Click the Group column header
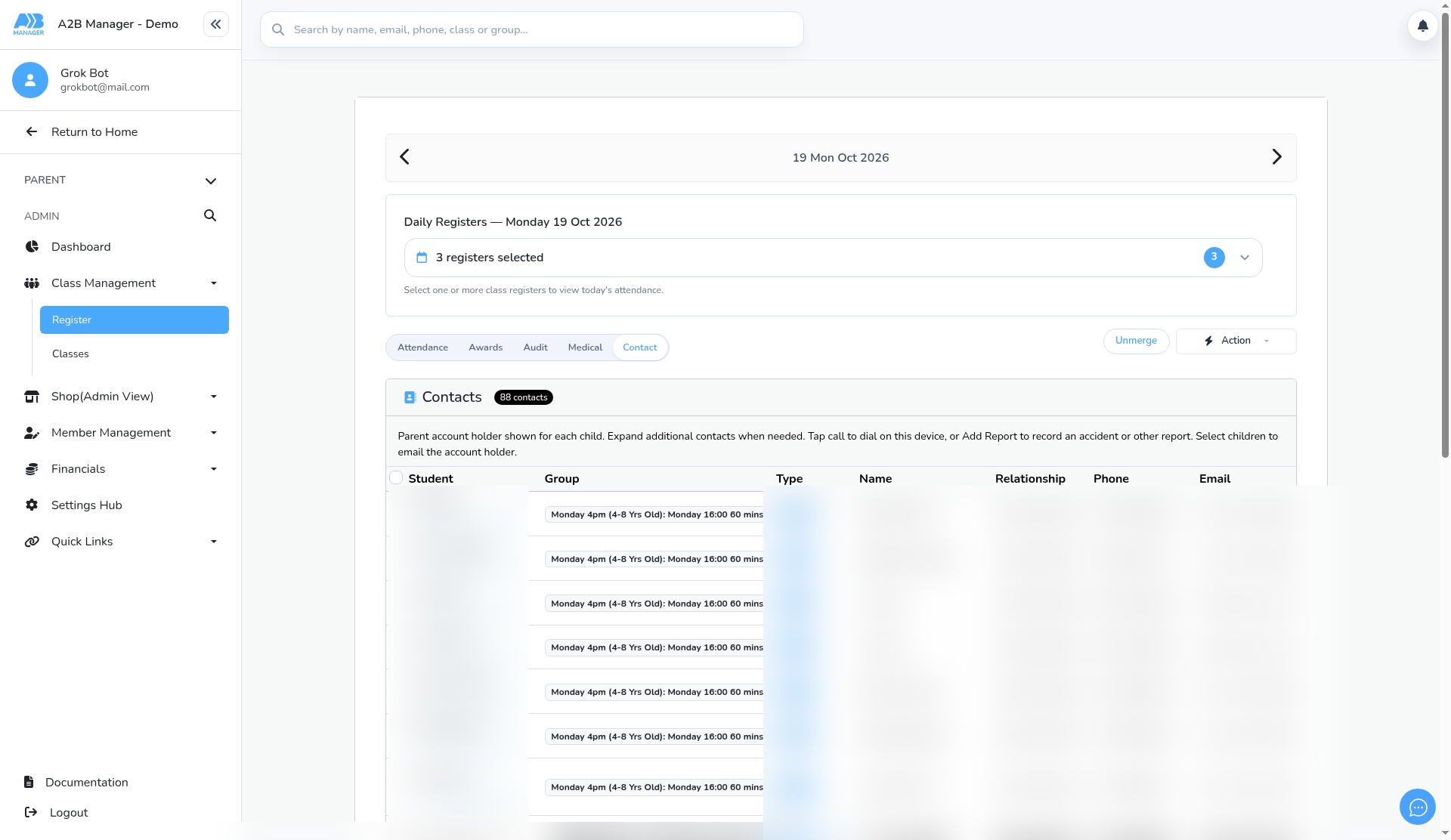The width and height of the screenshot is (1451, 840). coord(562,479)
